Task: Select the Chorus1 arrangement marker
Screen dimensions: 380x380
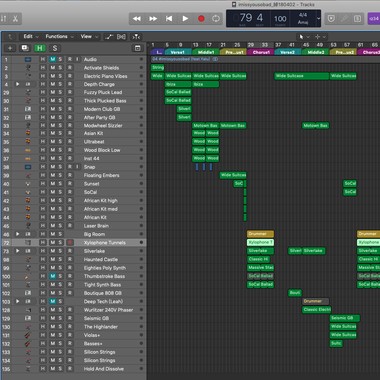Action: [x=260, y=52]
